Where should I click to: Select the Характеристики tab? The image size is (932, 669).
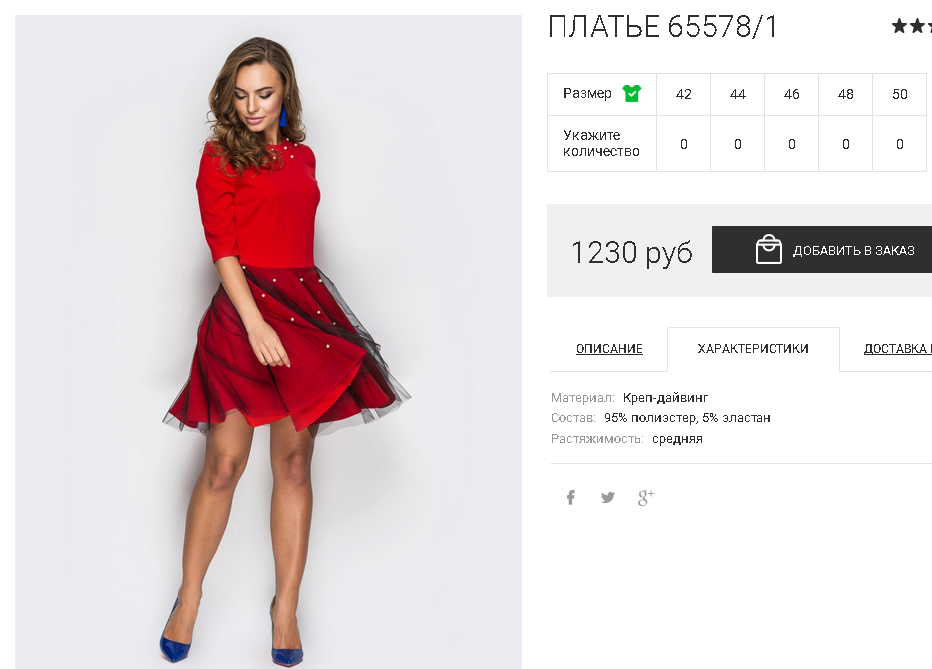click(x=753, y=349)
